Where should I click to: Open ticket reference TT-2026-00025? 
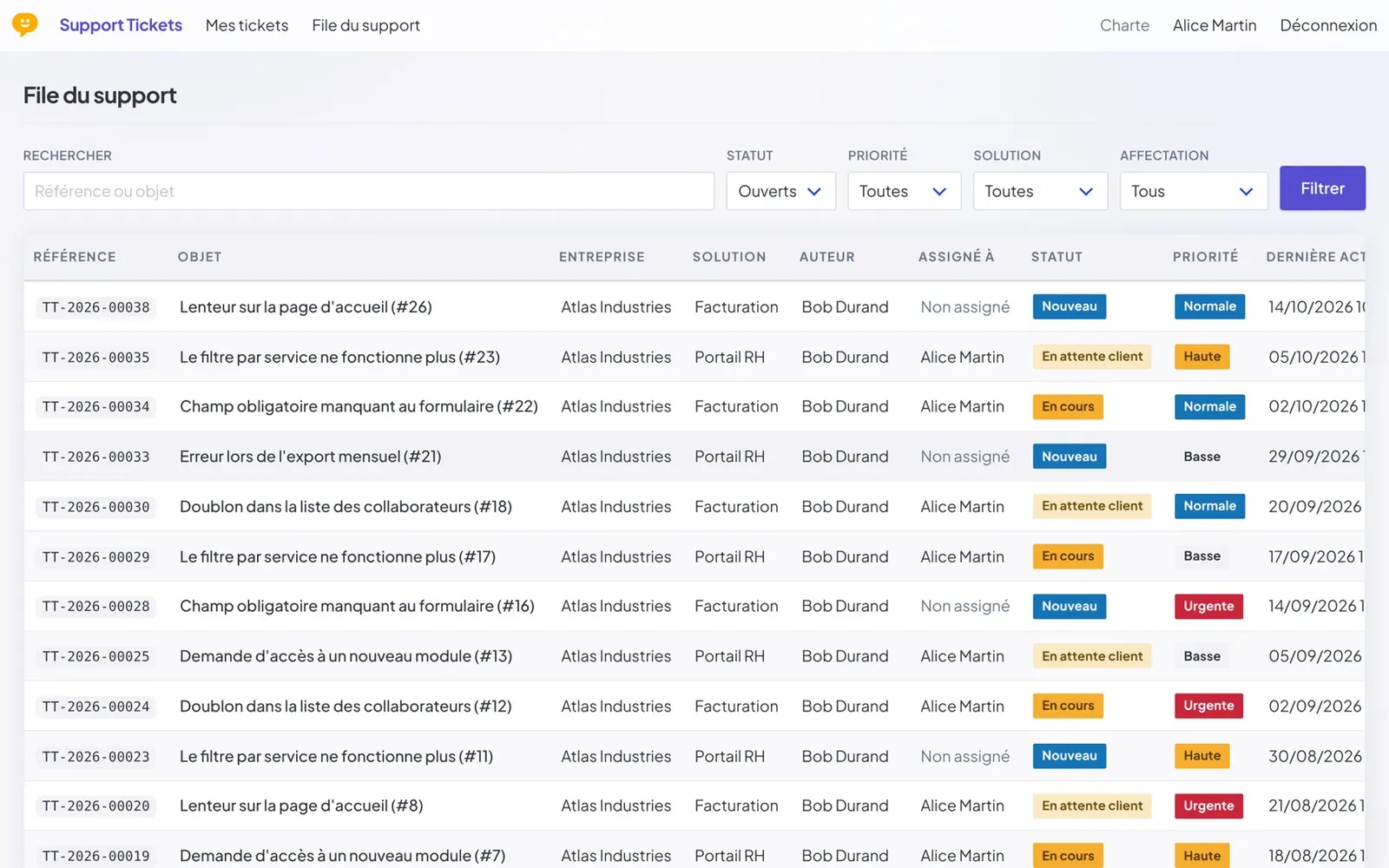(95, 657)
